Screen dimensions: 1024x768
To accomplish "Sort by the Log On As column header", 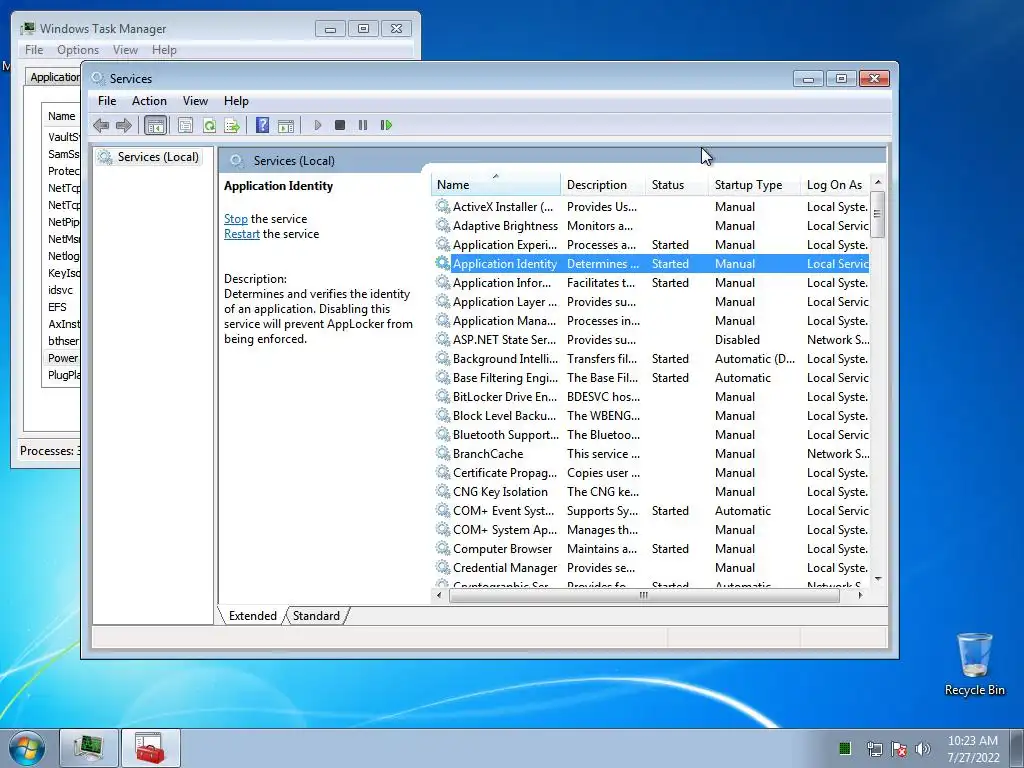I will point(835,185).
